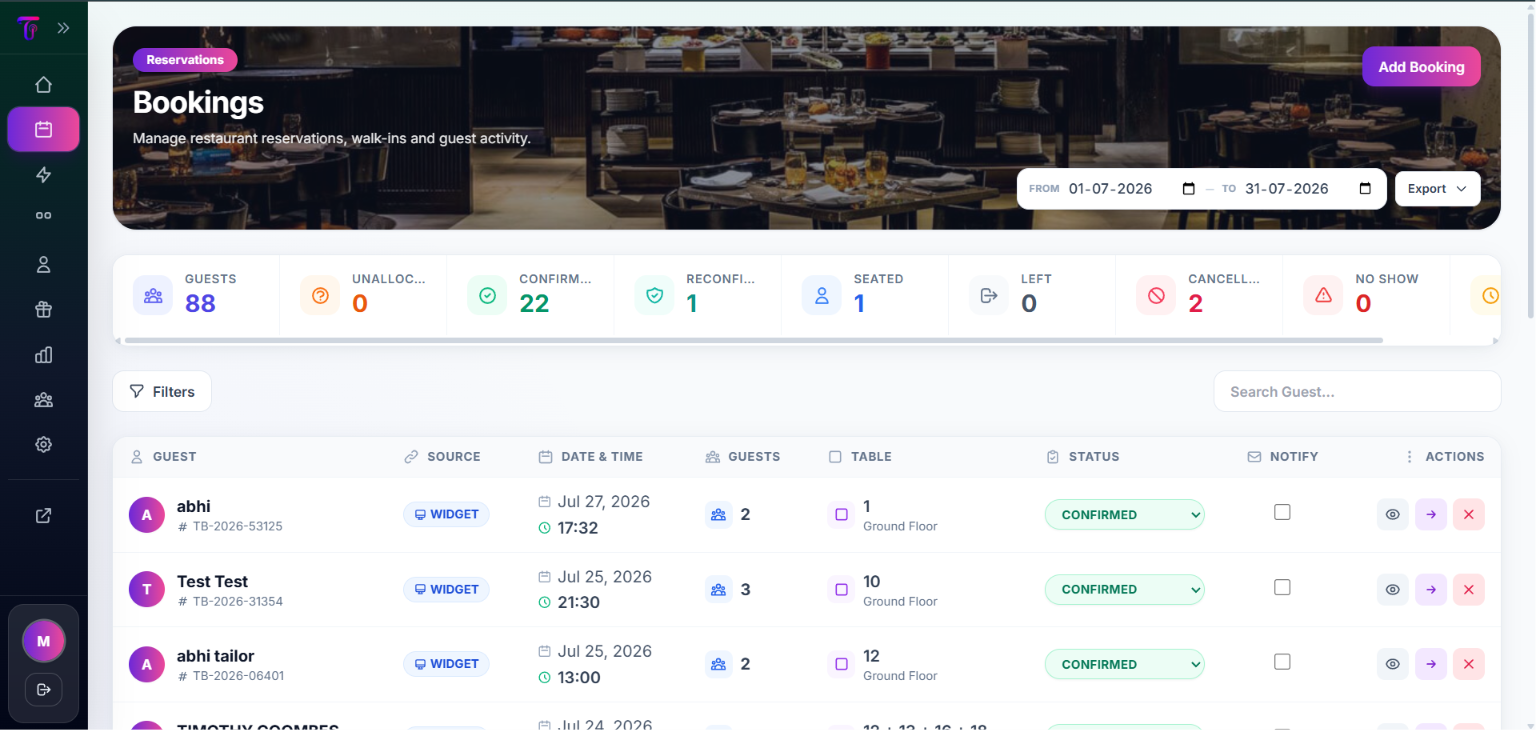
Task: Click the Reservations badge
Action: pos(185,60)
